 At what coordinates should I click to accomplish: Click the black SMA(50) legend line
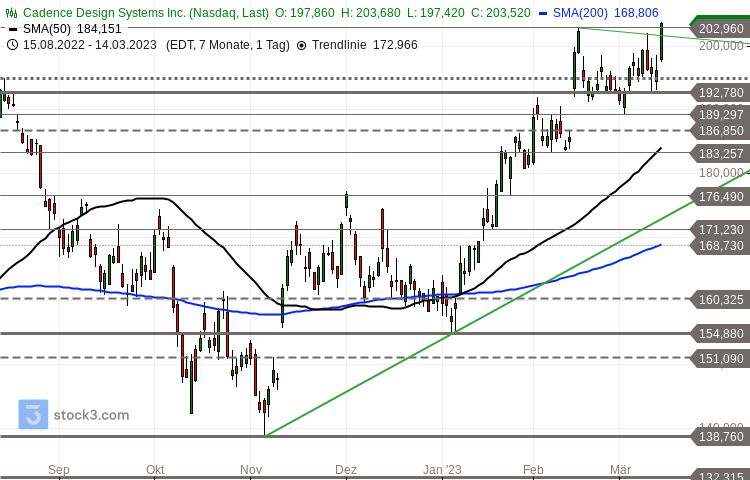[12, 29]
